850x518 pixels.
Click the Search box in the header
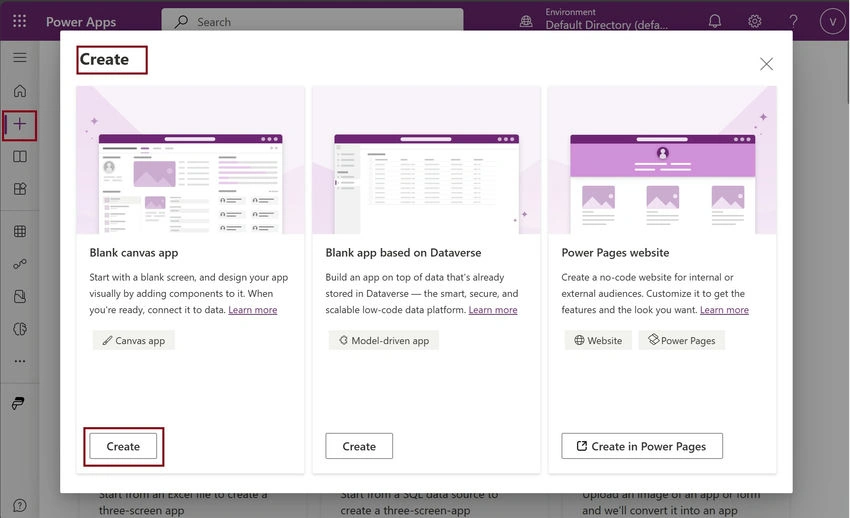tap(312, 22)
